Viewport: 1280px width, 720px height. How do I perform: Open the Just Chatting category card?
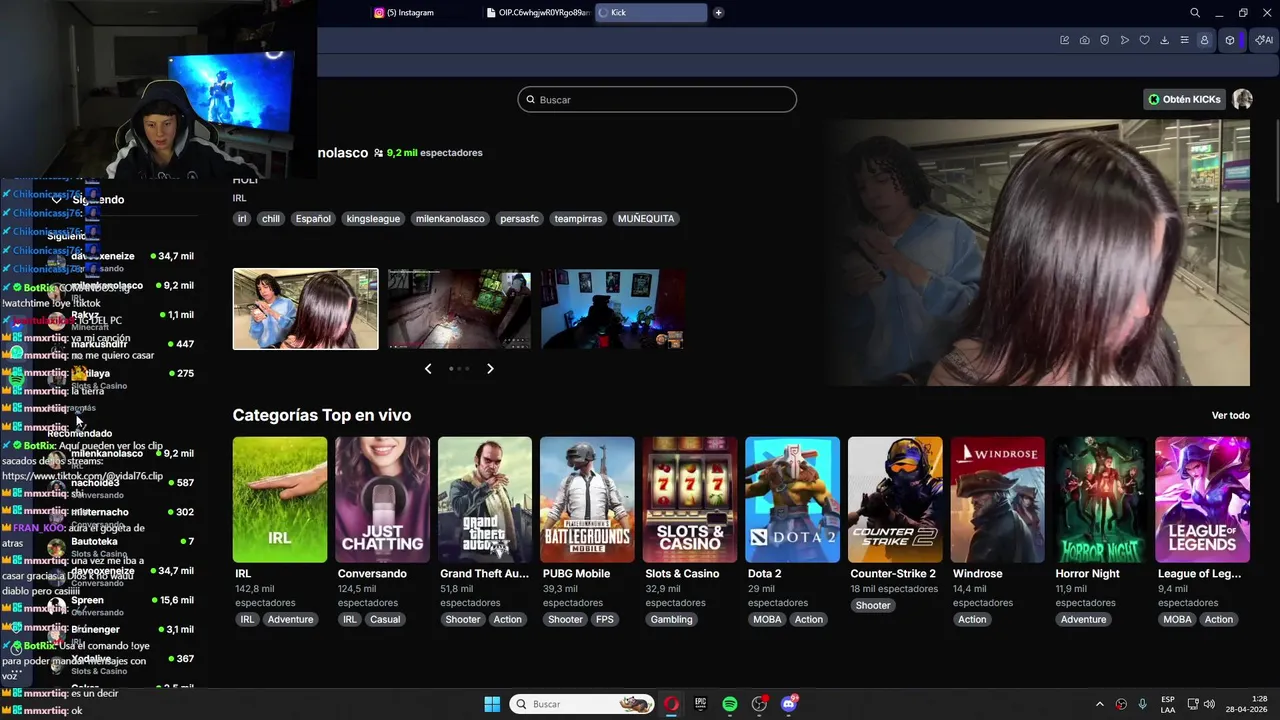(x=382, y=499)
